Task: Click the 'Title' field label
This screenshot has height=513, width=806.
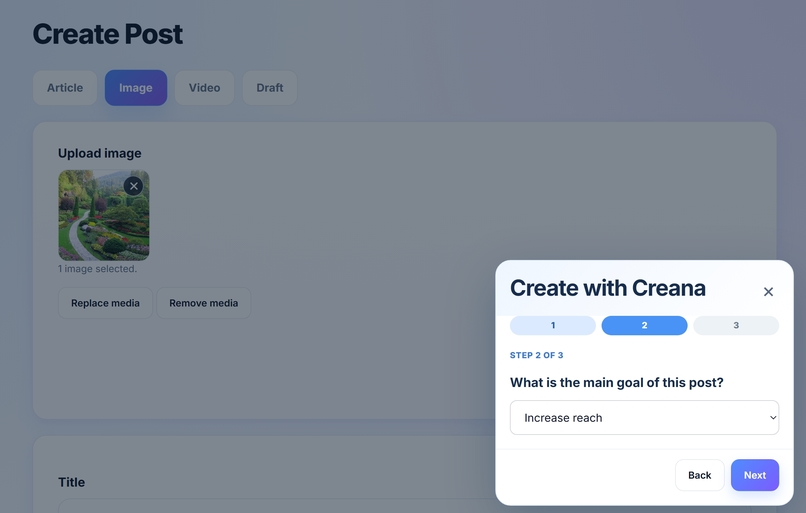Action: (x=71, y=482)
